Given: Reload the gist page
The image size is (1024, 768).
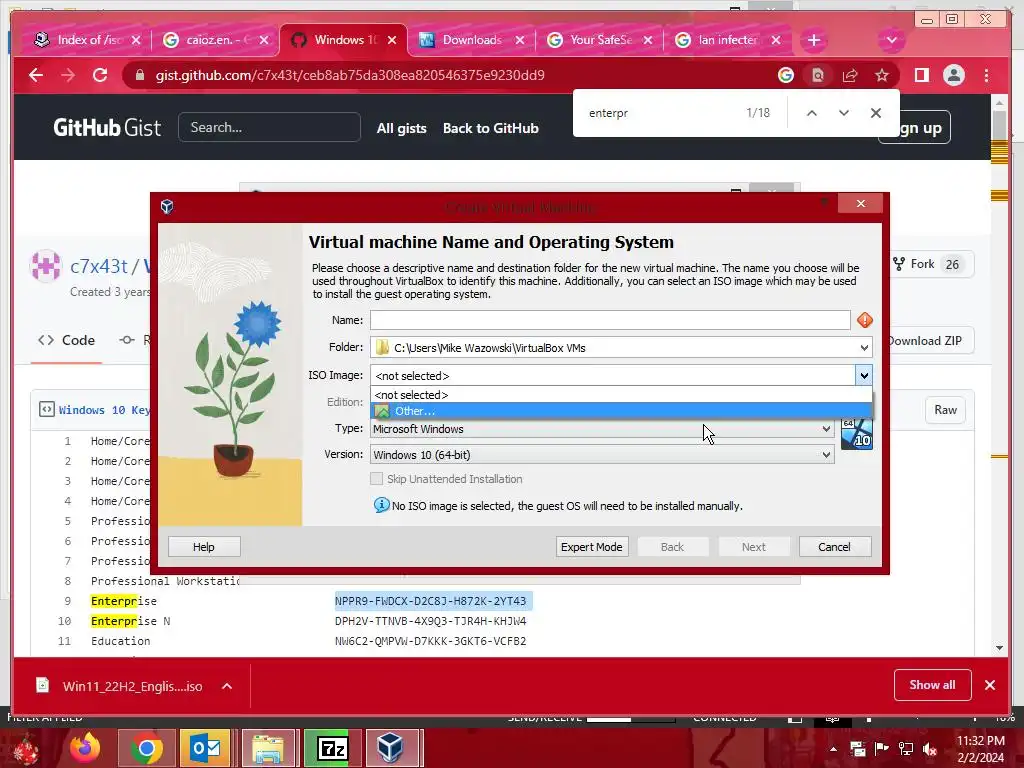Looking at the screenshot, I should 100,75.
